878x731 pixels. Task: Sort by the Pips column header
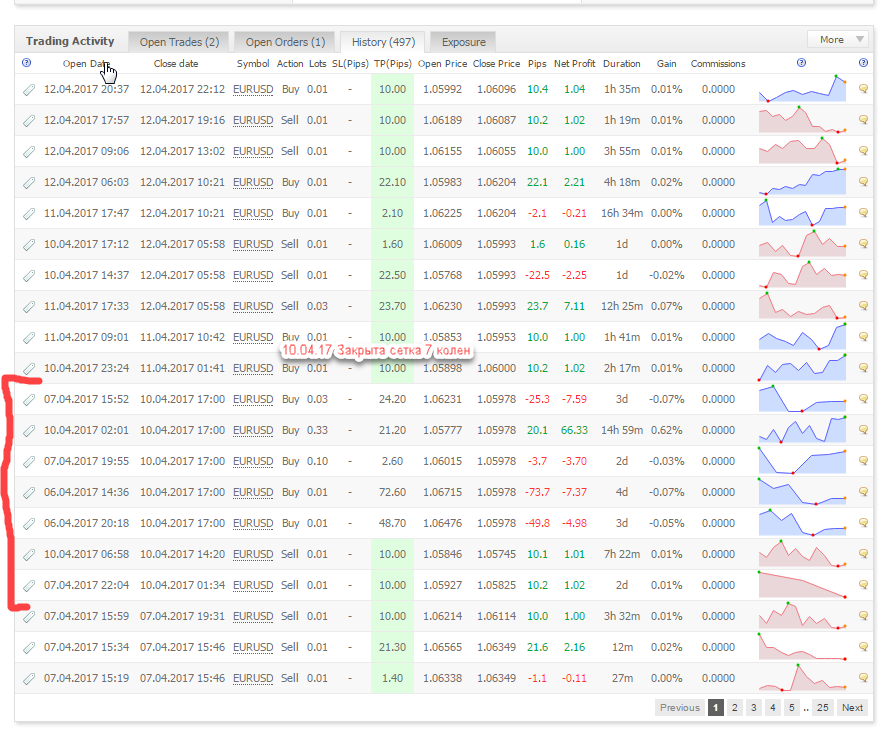pyautogui.click(x=537, y=63)
